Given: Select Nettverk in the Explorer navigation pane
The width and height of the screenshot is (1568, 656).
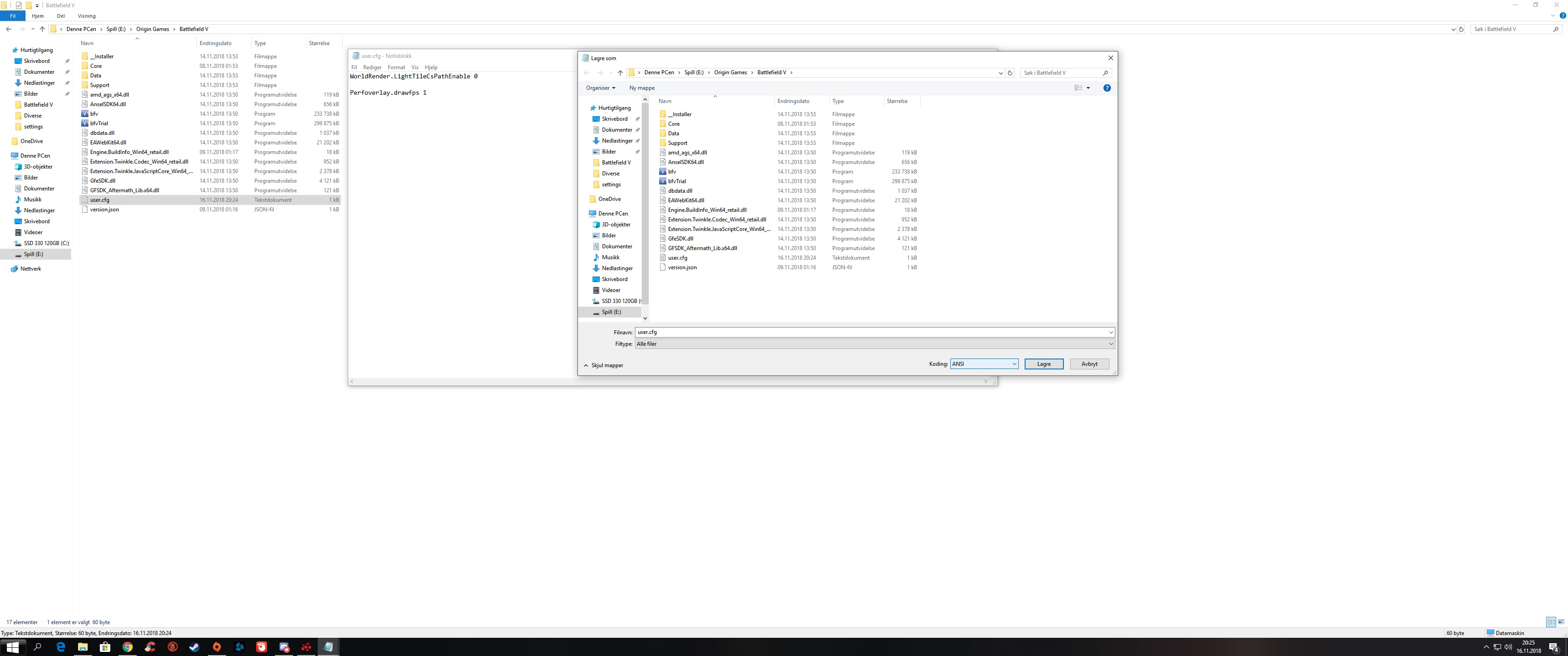Looking at the screenshot, I should [30, 269].
